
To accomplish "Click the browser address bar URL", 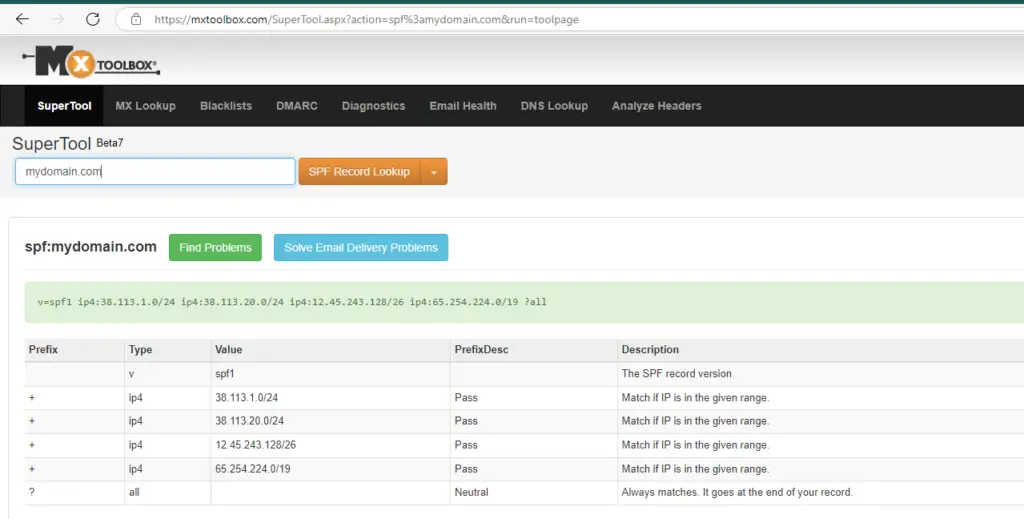I will 366,20.
